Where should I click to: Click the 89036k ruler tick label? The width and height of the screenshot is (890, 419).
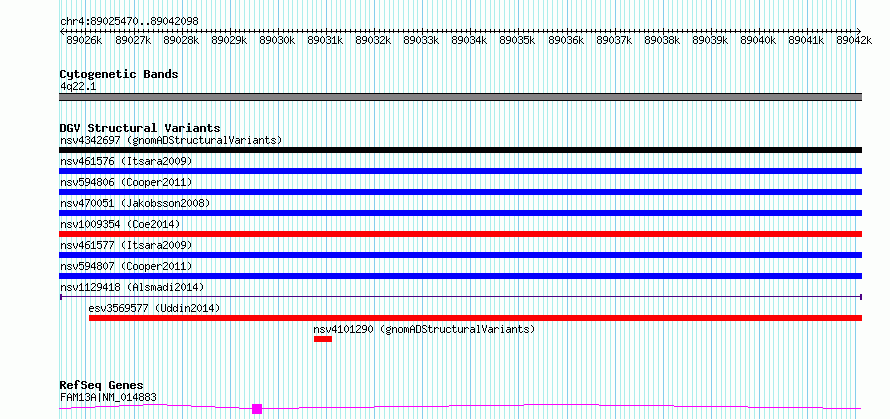pos(566,40)
